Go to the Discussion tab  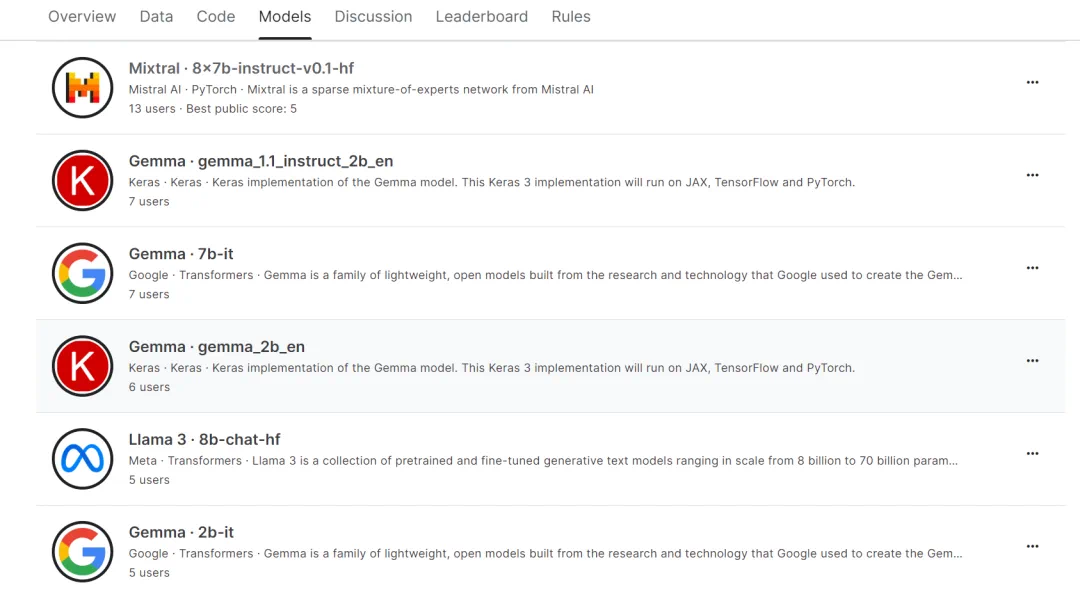[x=373, y=17]
